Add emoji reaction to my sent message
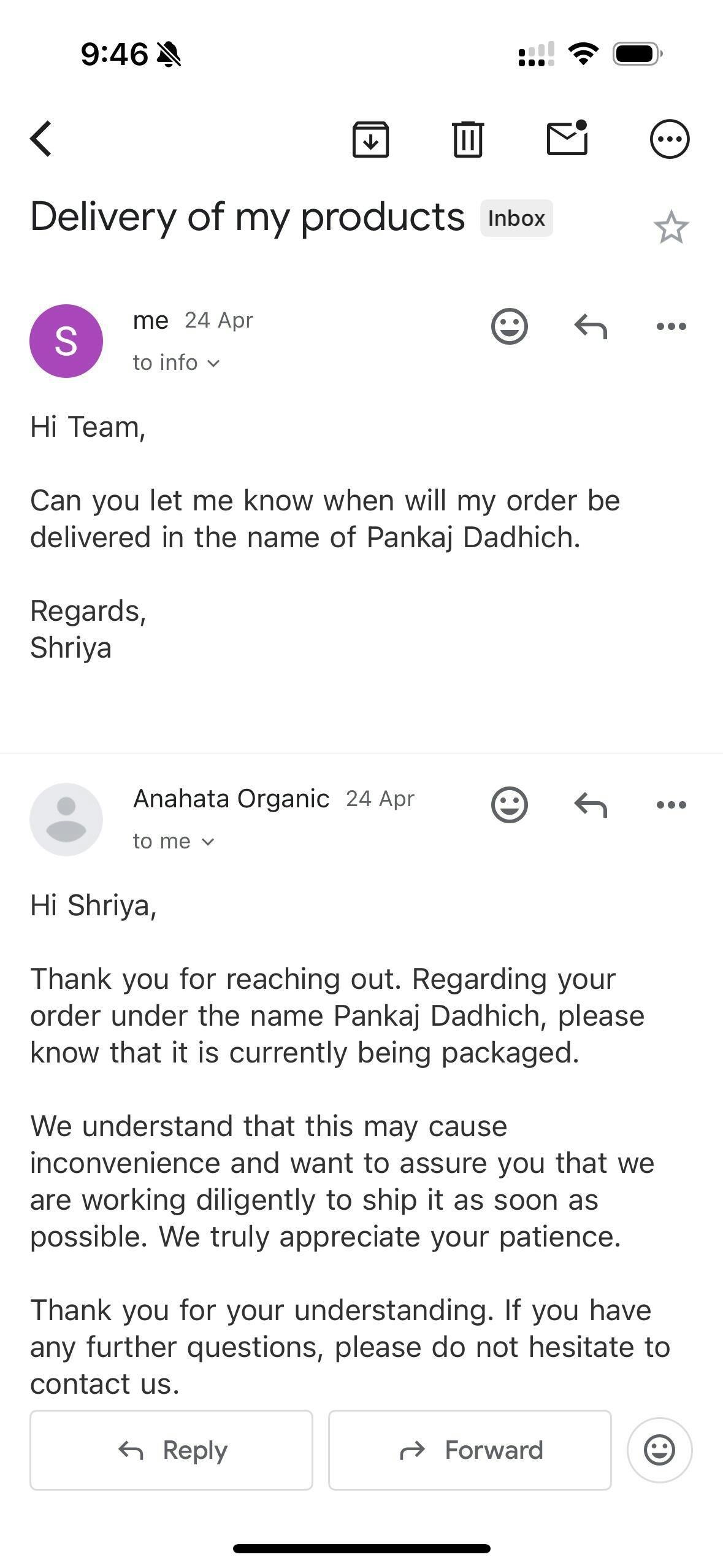Screen dimensions: 723x1568 click(x=509, y=326)
